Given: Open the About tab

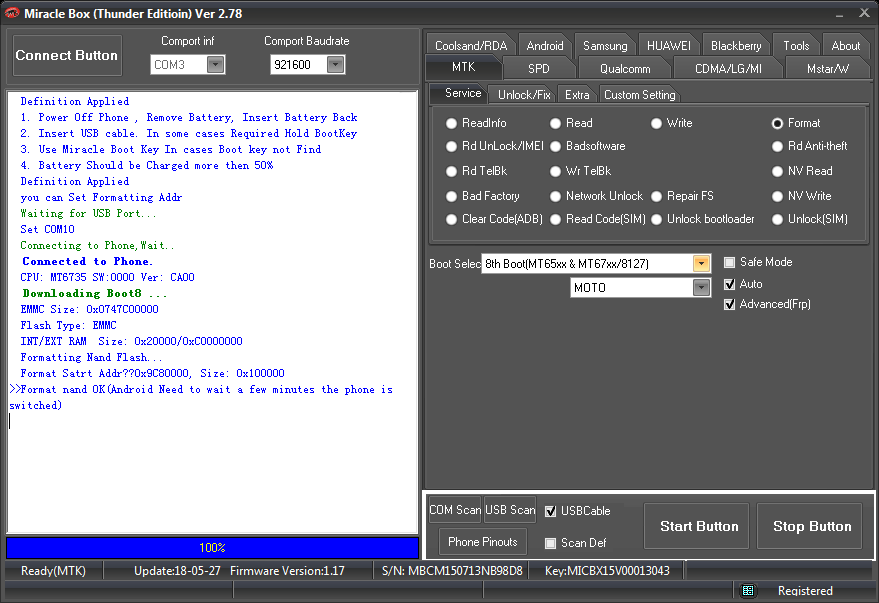Looking at the screenshot, I should pos(845,45).
